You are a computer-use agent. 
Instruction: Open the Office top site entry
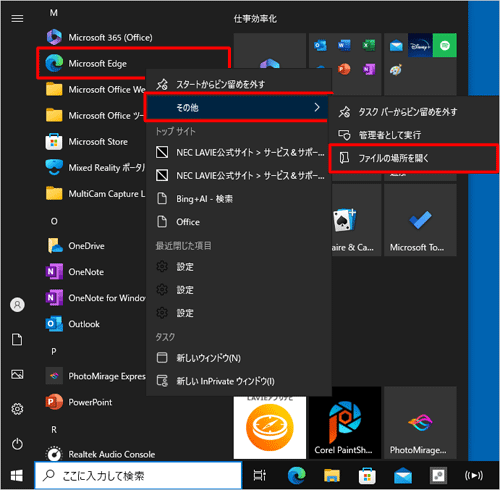tap(239, 222)
